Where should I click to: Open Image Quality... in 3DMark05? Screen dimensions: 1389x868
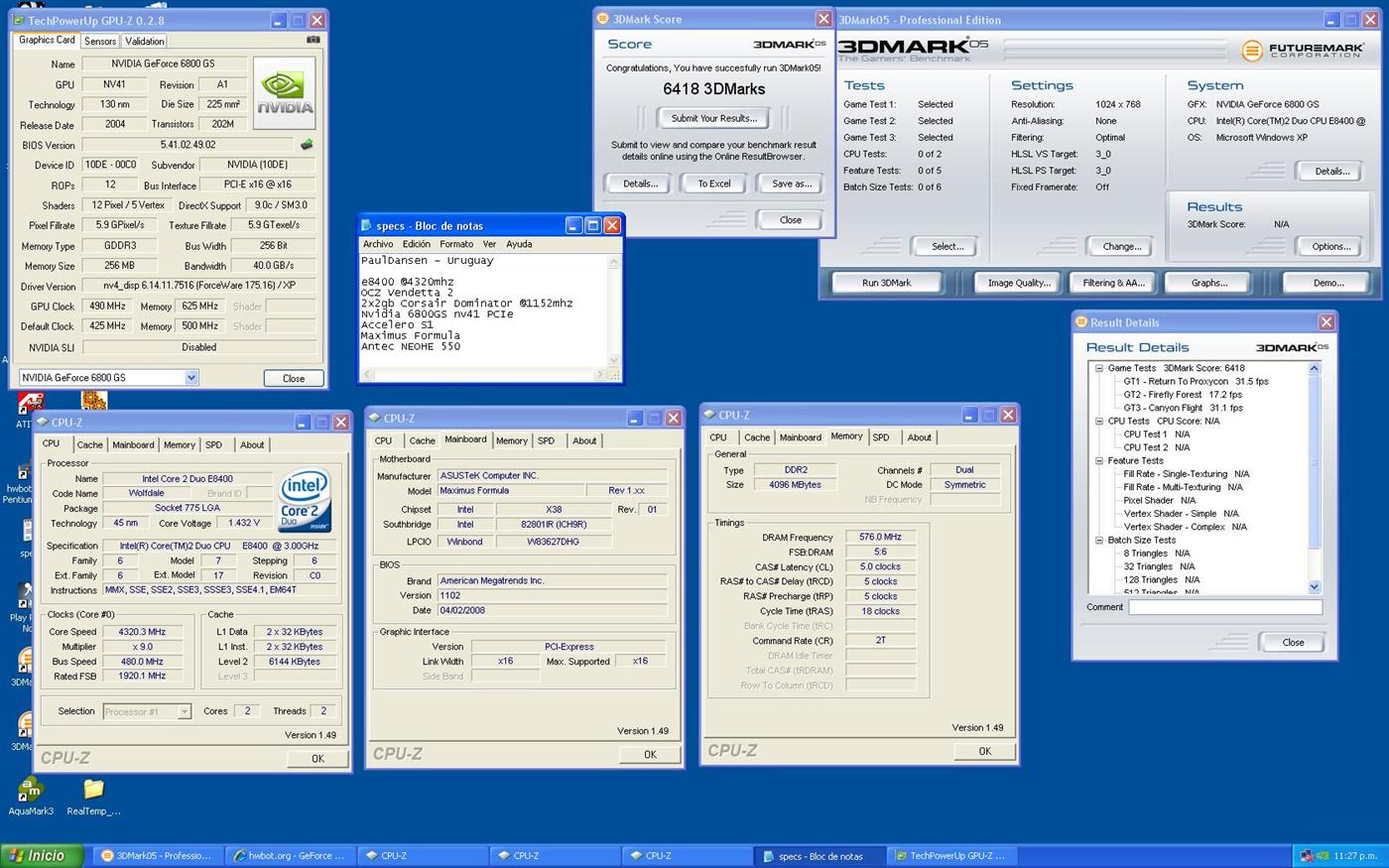(1019, 283)
